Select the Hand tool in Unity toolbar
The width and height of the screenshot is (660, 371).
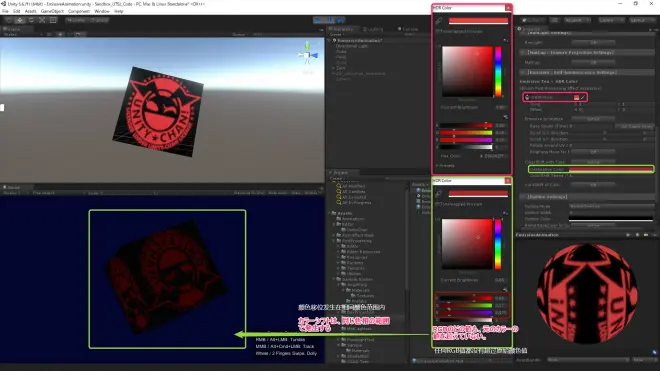point(8,20)
